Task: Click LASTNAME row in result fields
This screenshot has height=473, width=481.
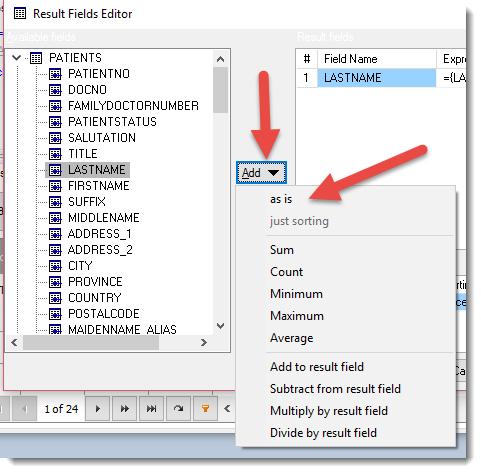Action: (377, 78)
